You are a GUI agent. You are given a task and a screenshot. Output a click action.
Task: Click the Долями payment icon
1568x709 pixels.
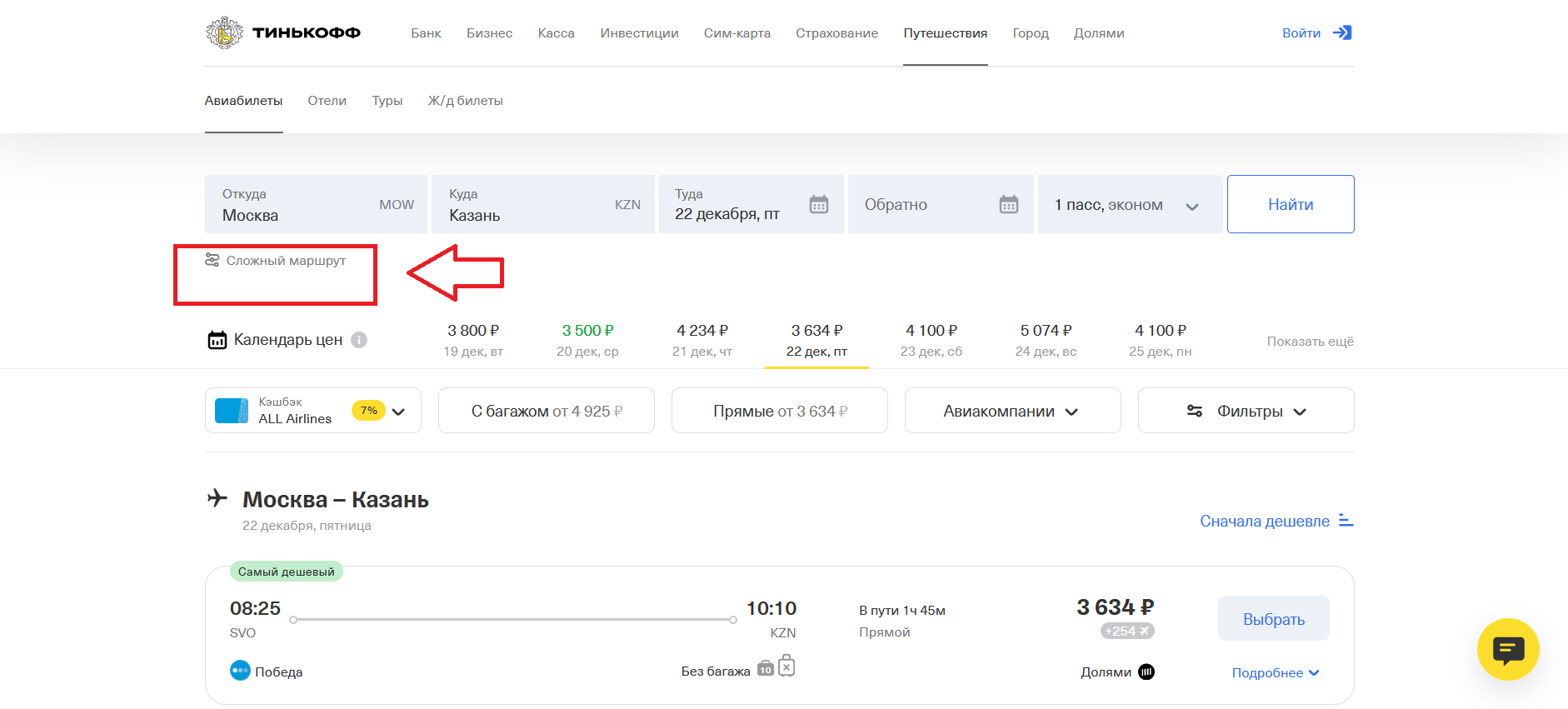[1146, 672]
